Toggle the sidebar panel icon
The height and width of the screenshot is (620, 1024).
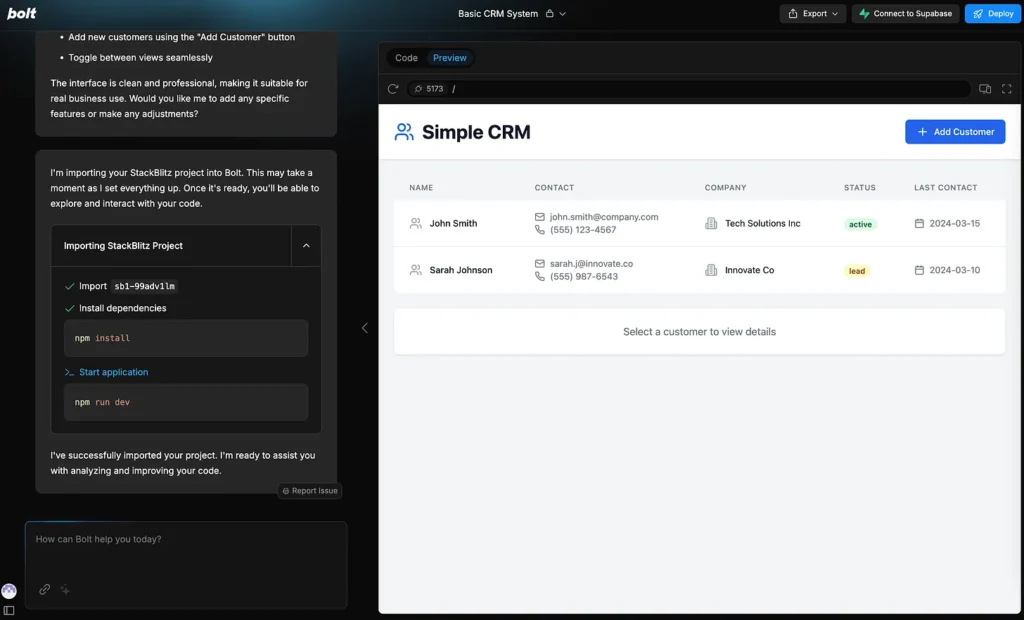[9, 610]
